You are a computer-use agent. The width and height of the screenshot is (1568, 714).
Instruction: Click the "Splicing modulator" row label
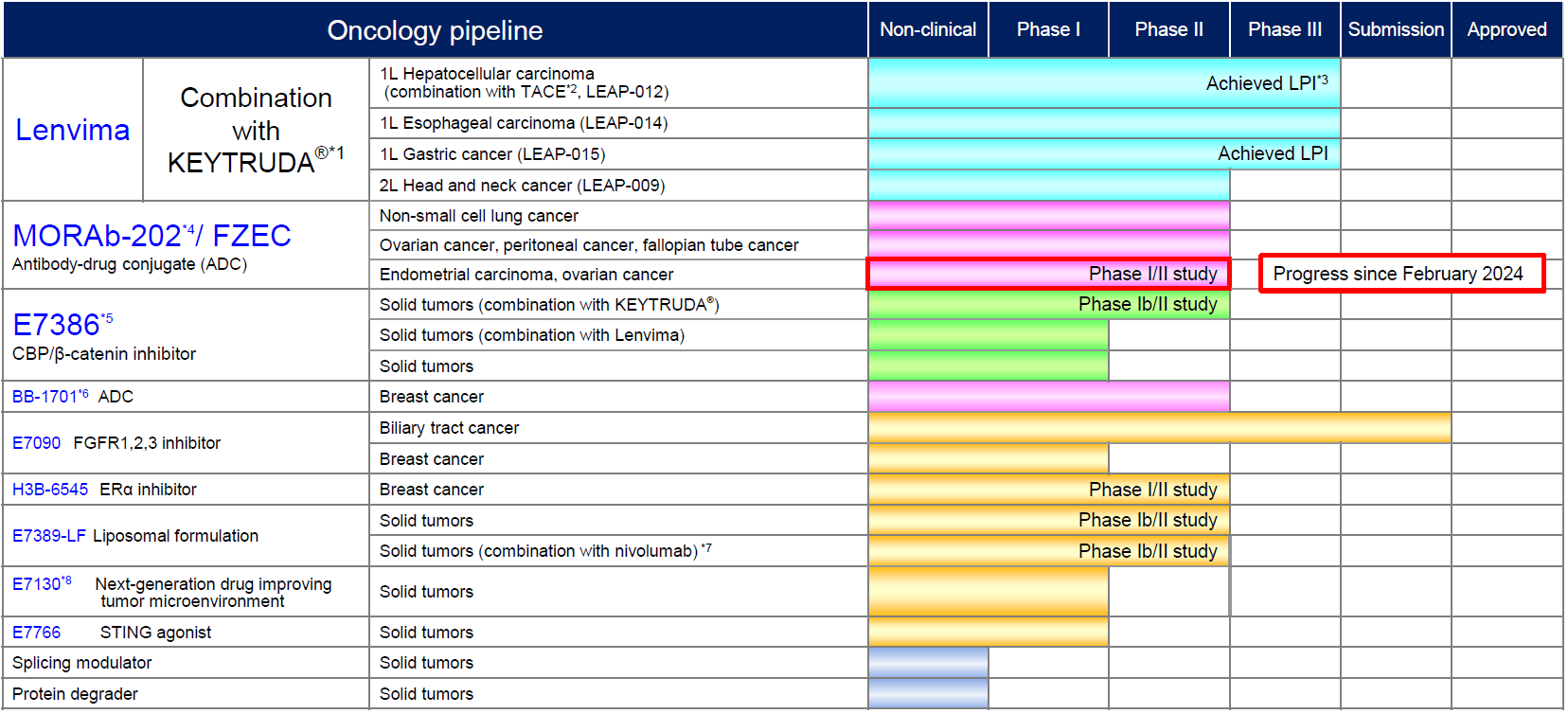click(81, 663)
